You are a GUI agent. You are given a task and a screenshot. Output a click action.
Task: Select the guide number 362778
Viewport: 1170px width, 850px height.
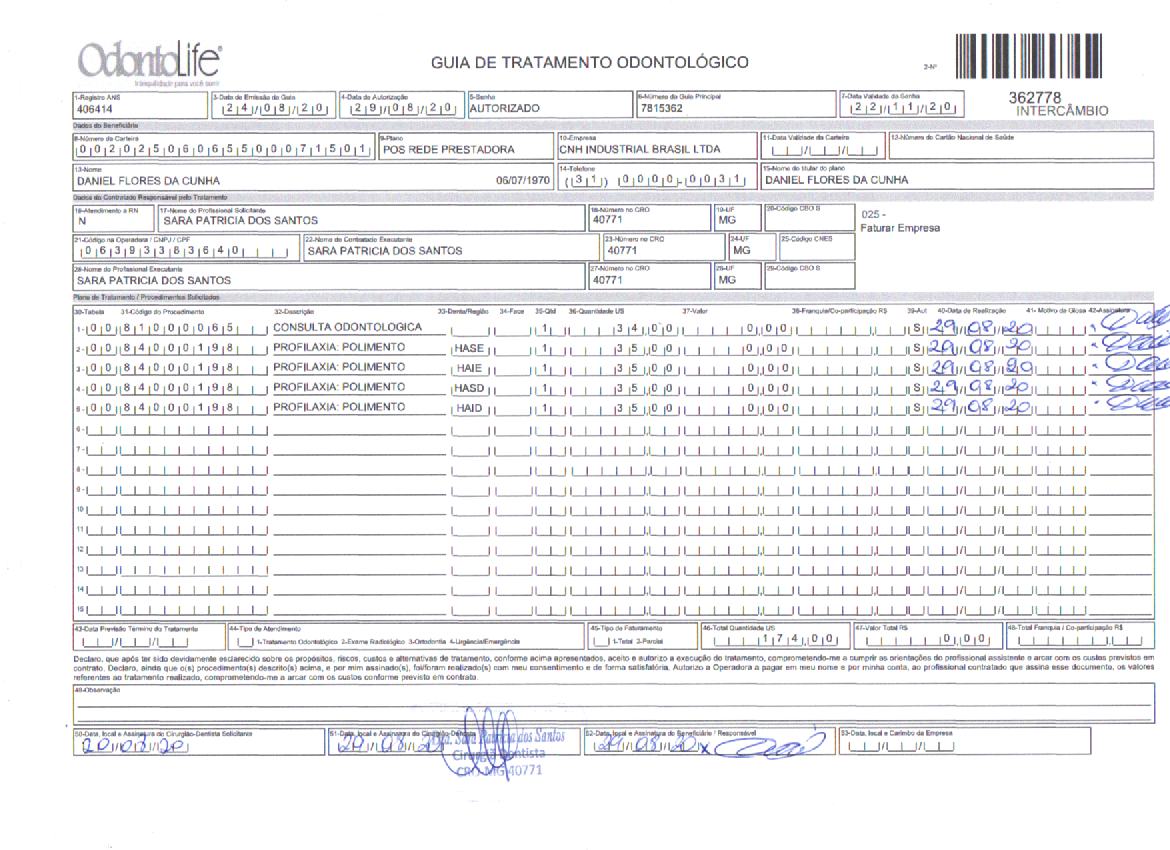click(x=1034, y=98)
